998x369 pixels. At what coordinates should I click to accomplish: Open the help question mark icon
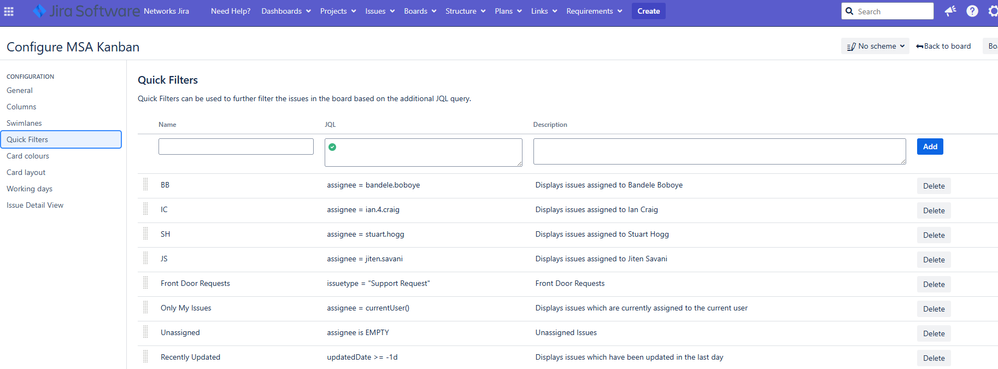click(972, 11)
